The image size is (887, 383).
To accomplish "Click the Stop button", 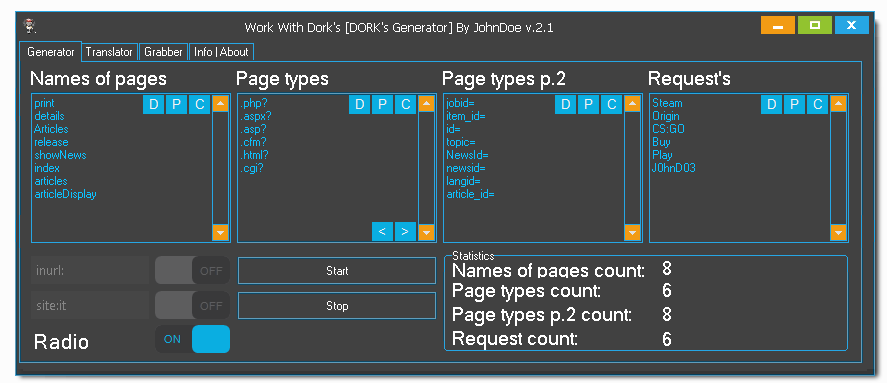I will tap(337, 306).
